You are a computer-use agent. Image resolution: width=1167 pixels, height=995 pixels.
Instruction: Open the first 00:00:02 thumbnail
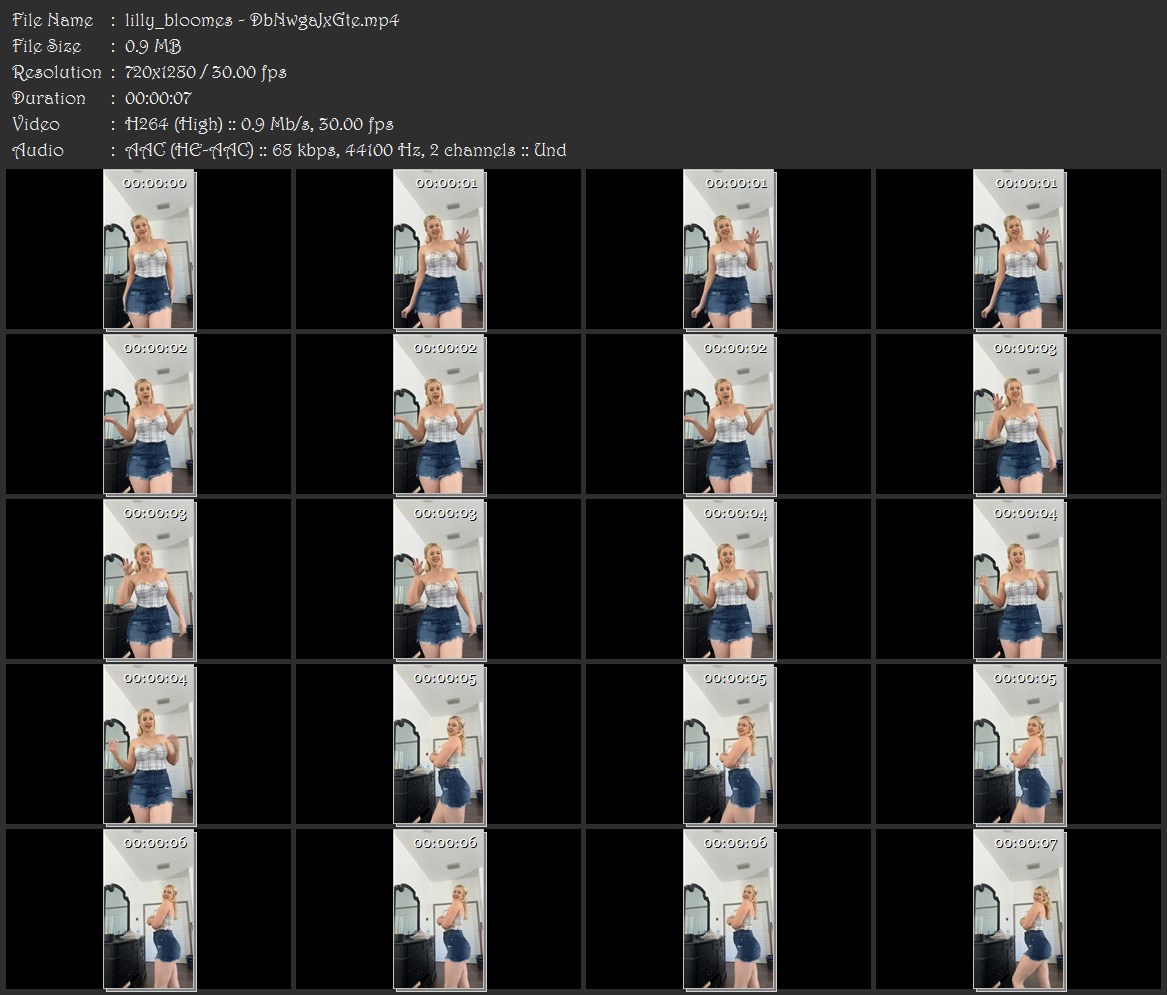point(149,415)
